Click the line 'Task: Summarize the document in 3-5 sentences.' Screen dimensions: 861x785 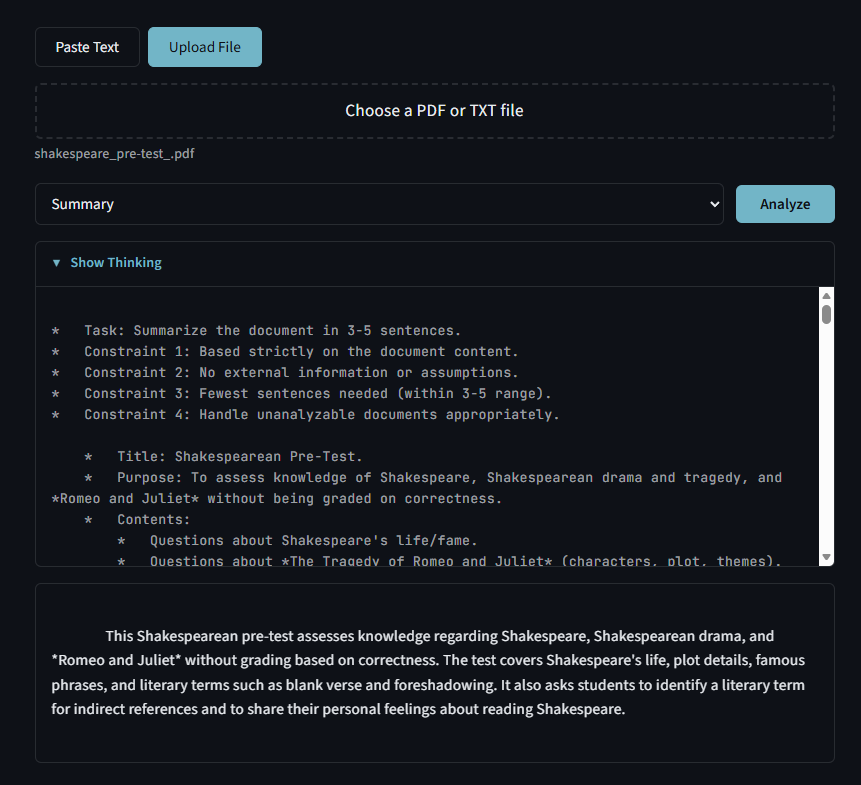(x=272, y=330)
